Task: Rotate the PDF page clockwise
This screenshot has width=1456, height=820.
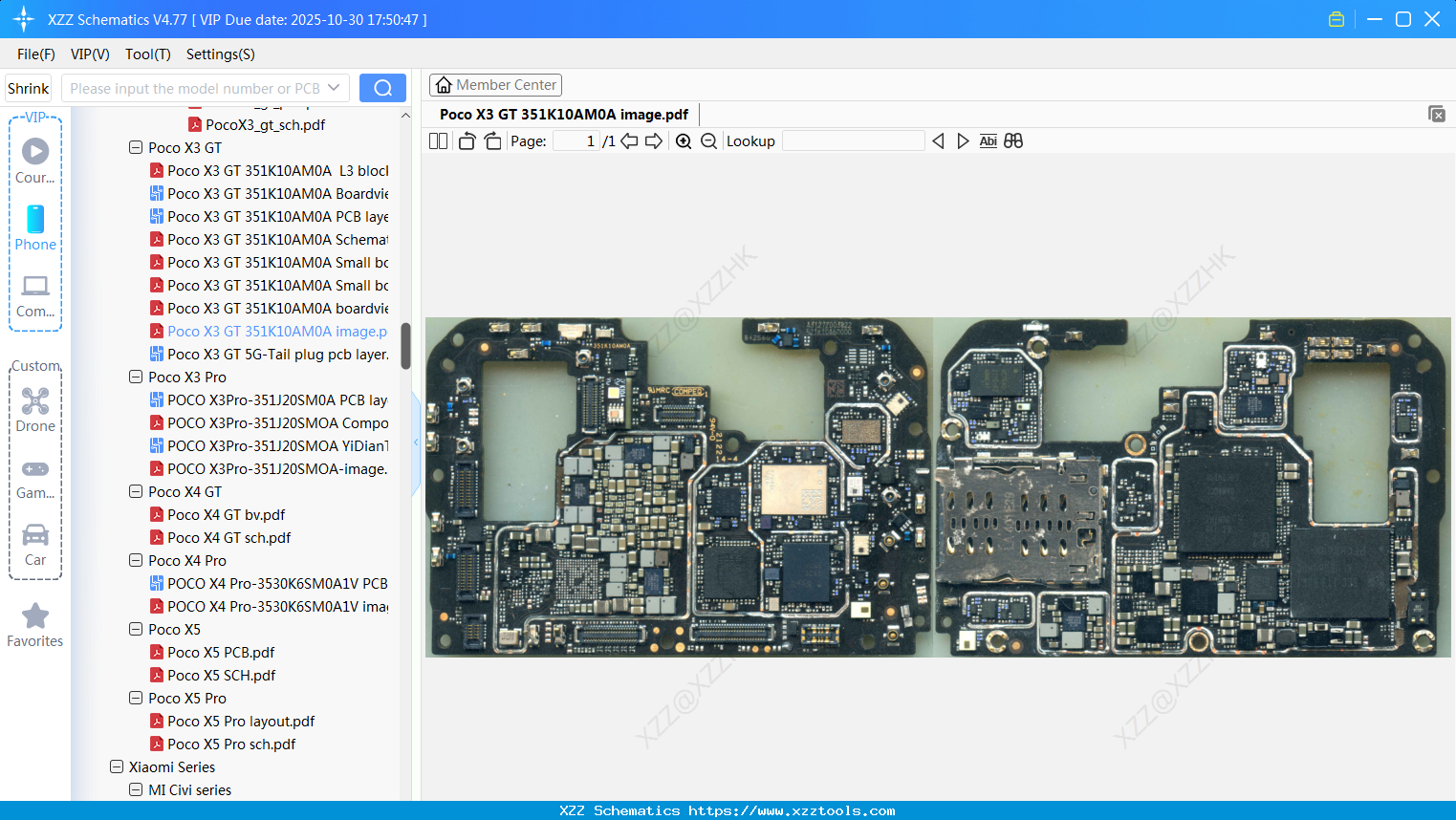Action: pos(492,140)
